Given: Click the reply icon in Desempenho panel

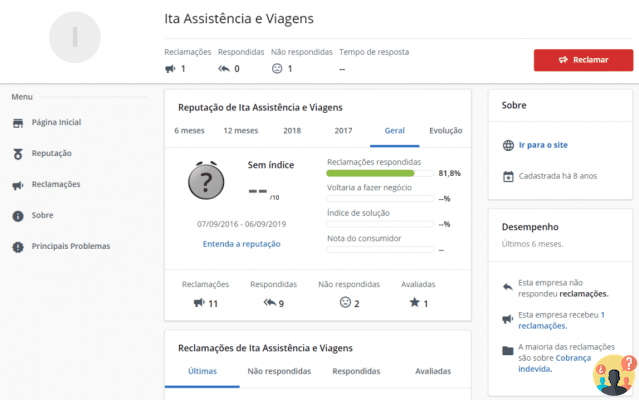Looking at the screenshot, I should (x=508, y=287).
